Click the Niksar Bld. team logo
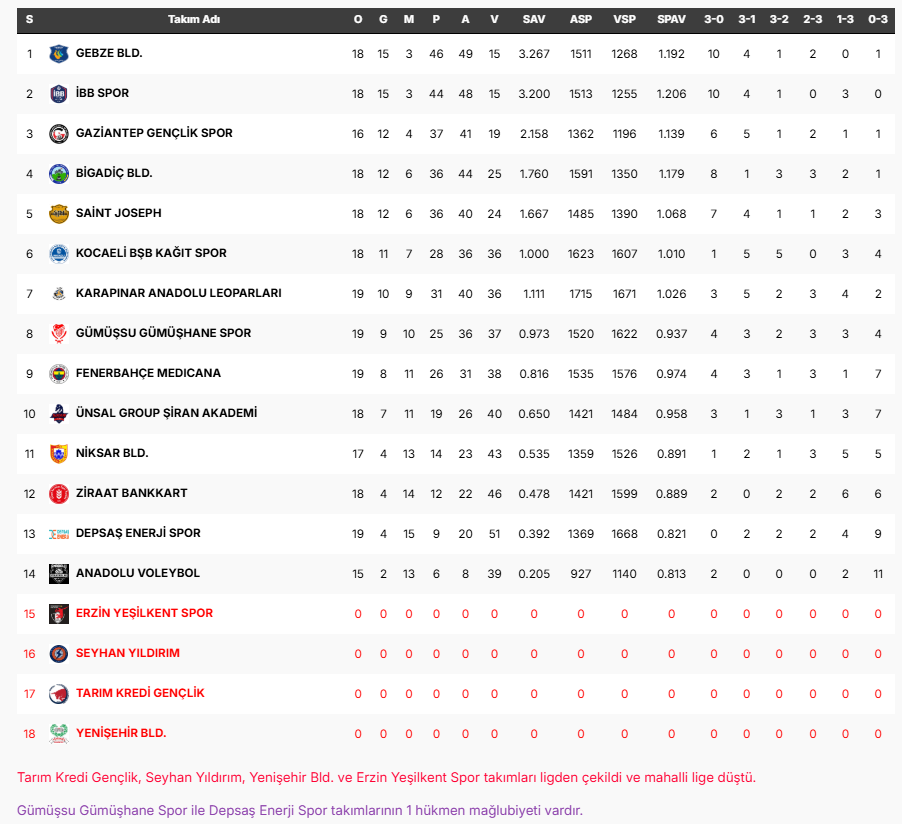The image size is (902, 824). pos(59,454)
